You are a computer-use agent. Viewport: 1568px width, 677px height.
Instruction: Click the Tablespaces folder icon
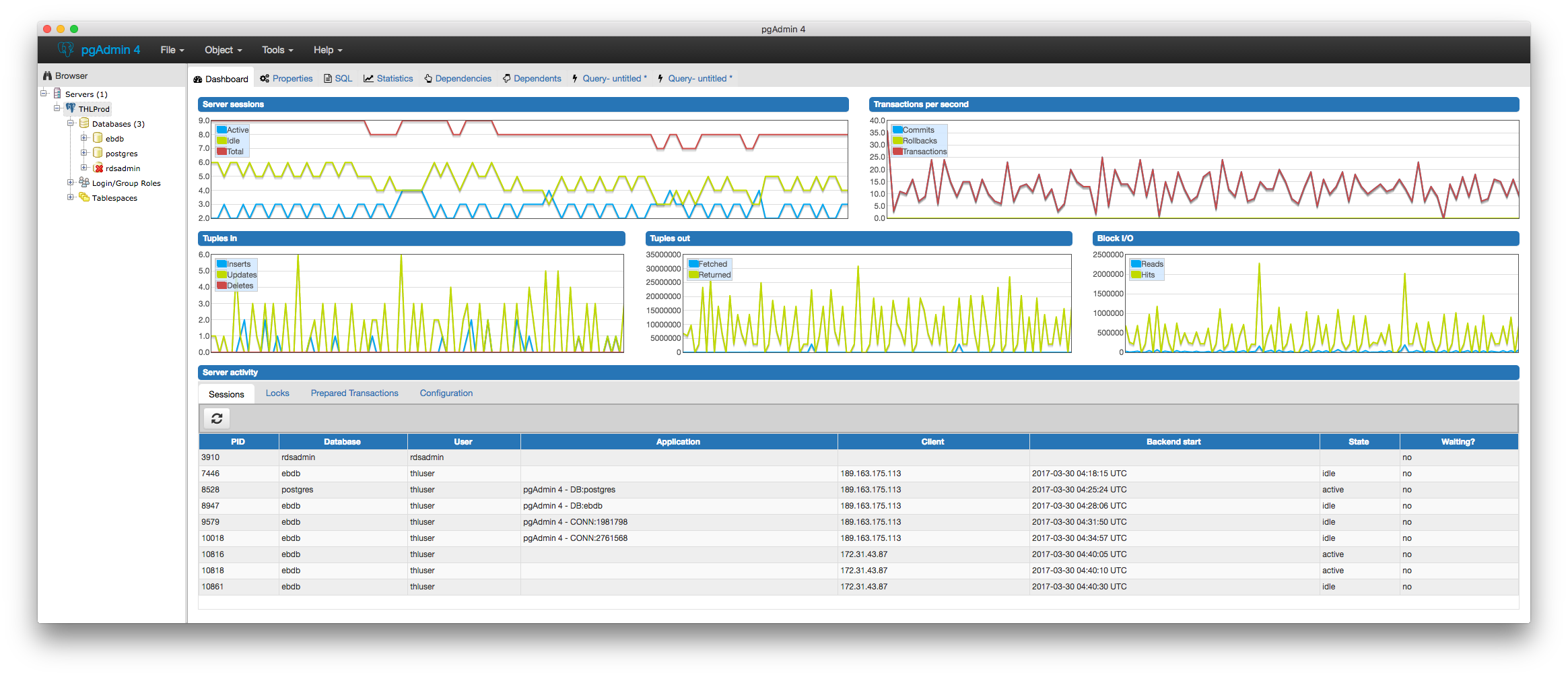pos(84,197)
